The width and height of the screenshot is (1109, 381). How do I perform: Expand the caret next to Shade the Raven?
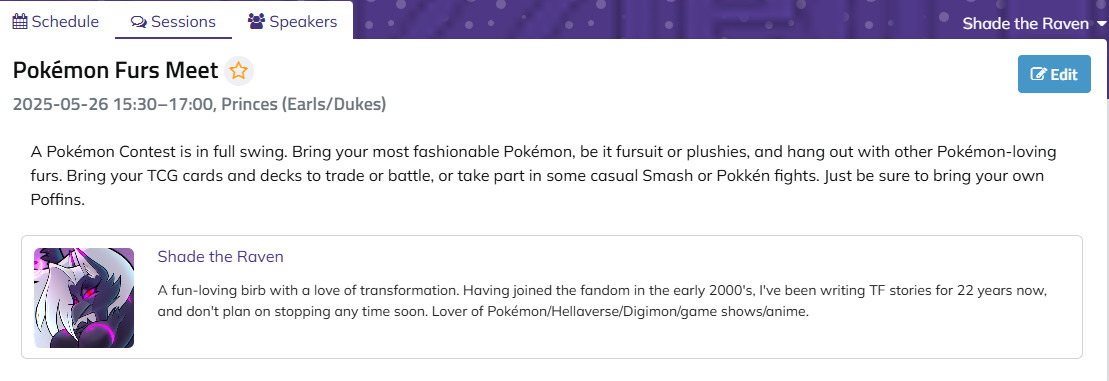1101,24
